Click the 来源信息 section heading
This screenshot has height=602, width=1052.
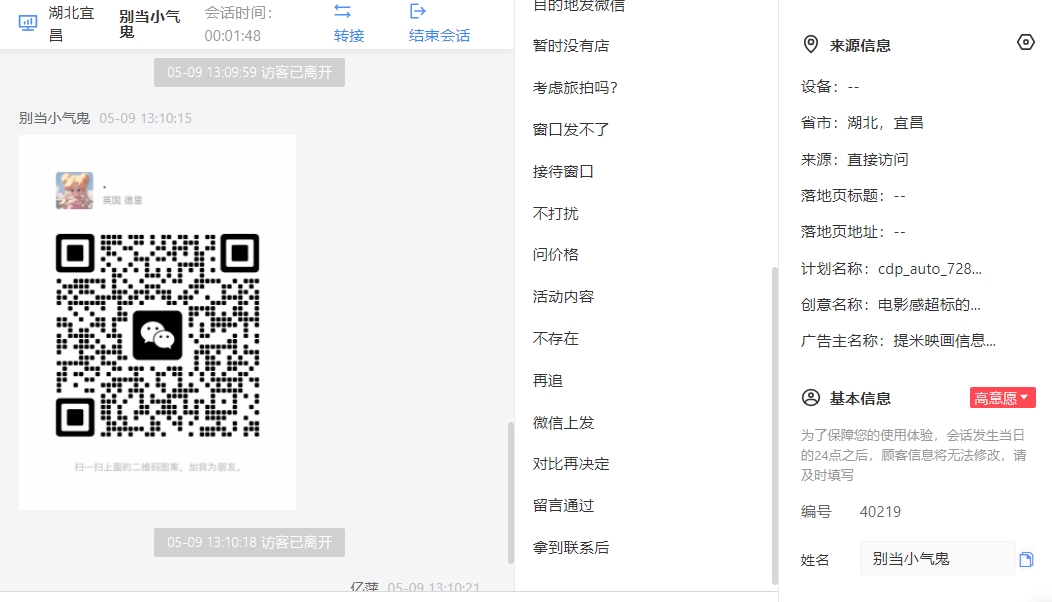point(860,45)
